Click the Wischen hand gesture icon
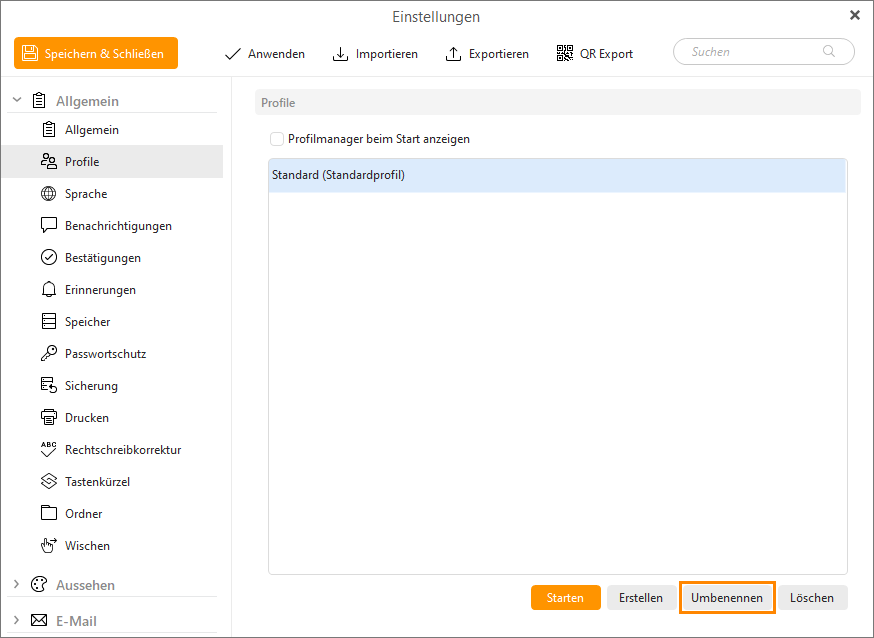The image size is (874, 638). tap(48, 546)
